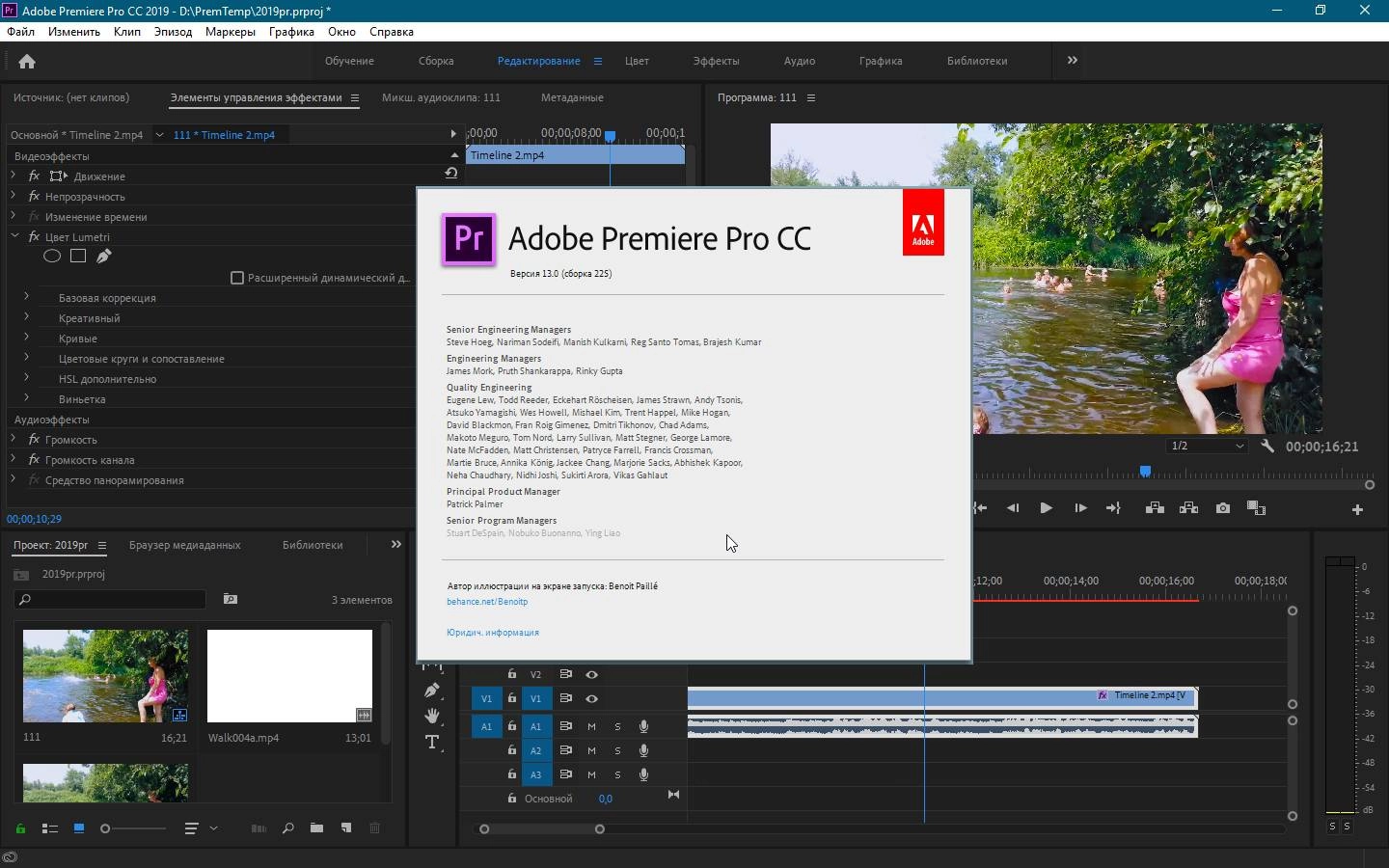1389x868 pixels.
Task: Click the New Item icon
Action: [346, 828]
